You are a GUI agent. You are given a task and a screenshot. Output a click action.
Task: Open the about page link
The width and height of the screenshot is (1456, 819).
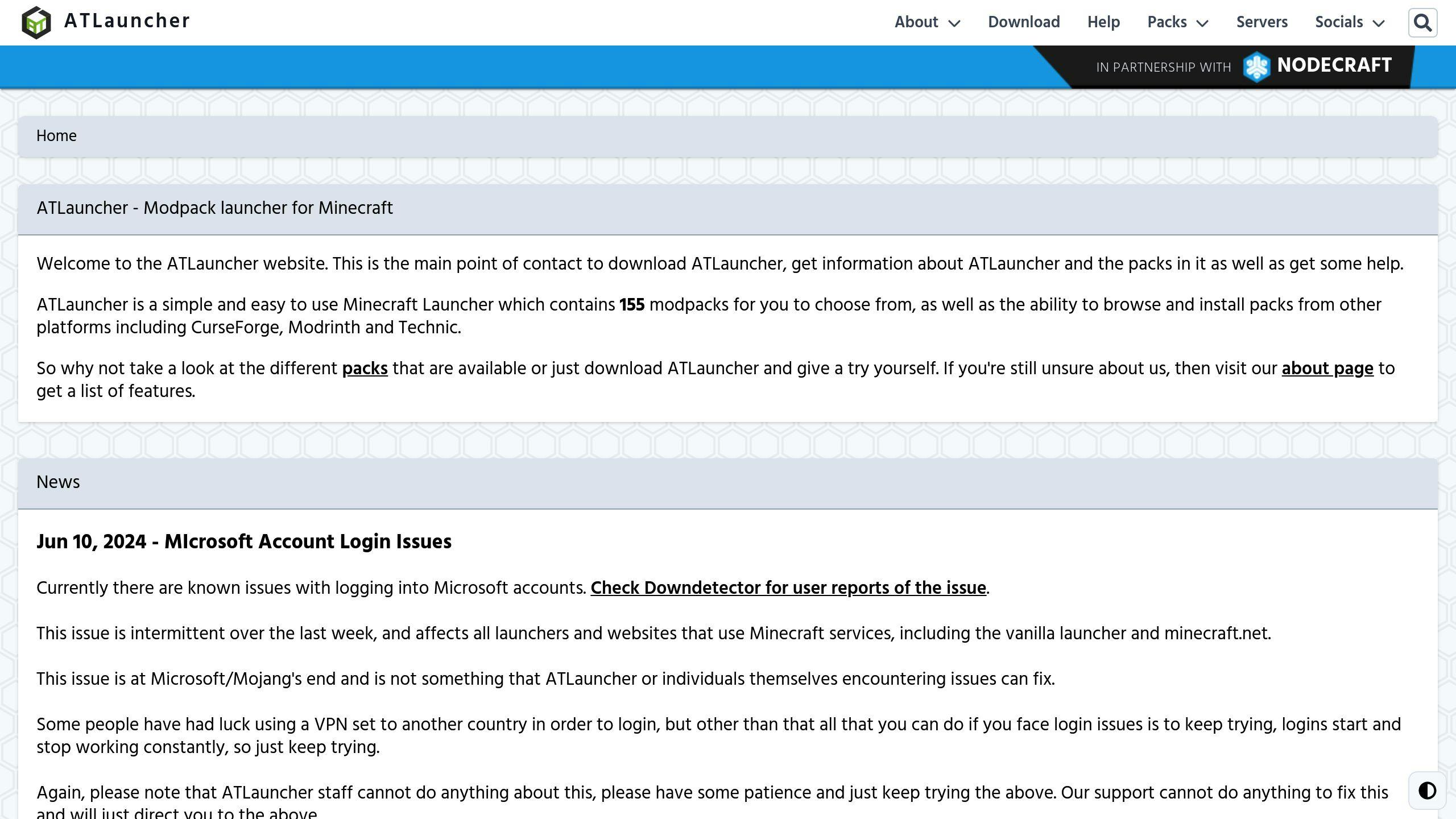tap(1327, 369)
